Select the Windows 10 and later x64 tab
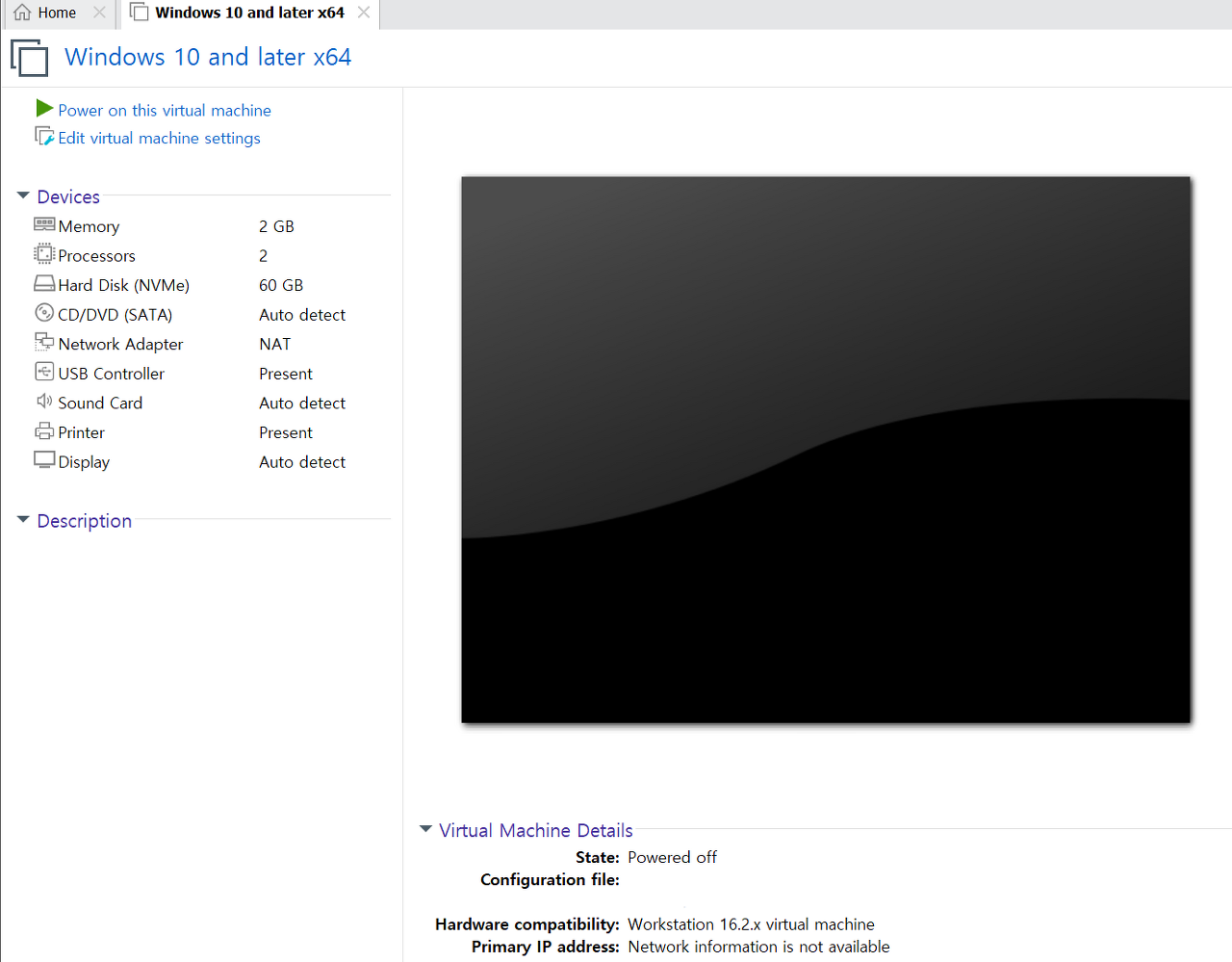1232x962 pixels. (249, 13)
